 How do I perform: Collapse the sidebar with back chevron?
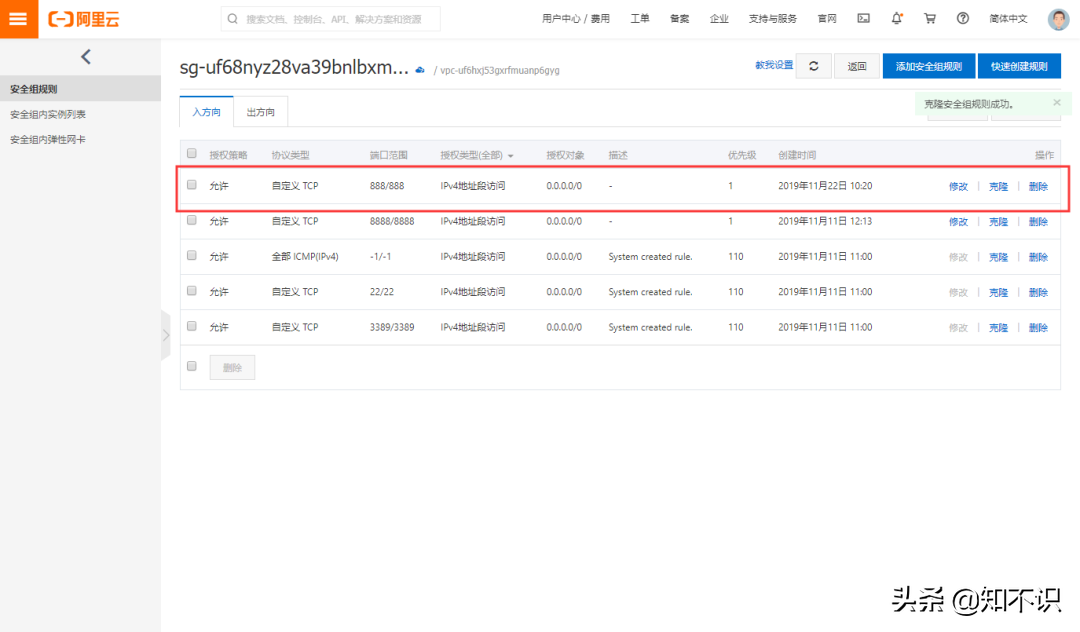[85, 57]
